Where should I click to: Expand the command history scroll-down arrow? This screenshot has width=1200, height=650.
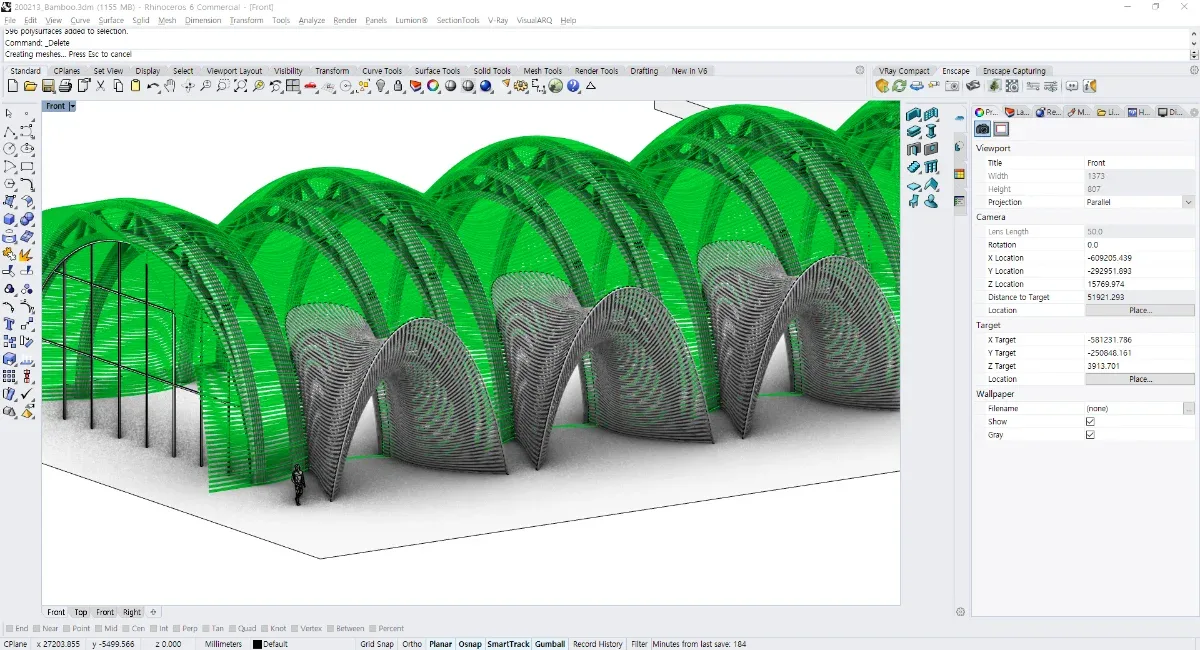click(x=1194, y=43)
